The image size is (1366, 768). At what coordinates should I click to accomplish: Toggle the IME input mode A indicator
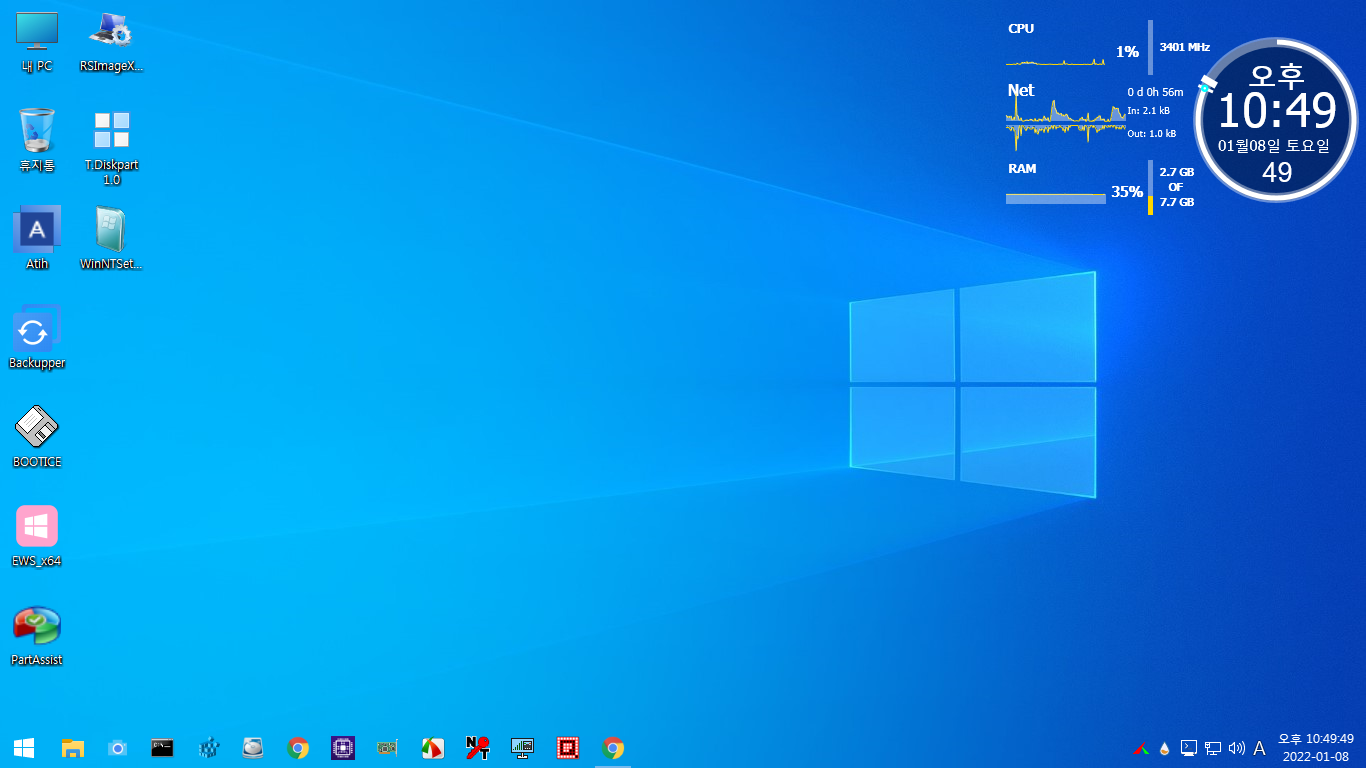click(1260, 747)
